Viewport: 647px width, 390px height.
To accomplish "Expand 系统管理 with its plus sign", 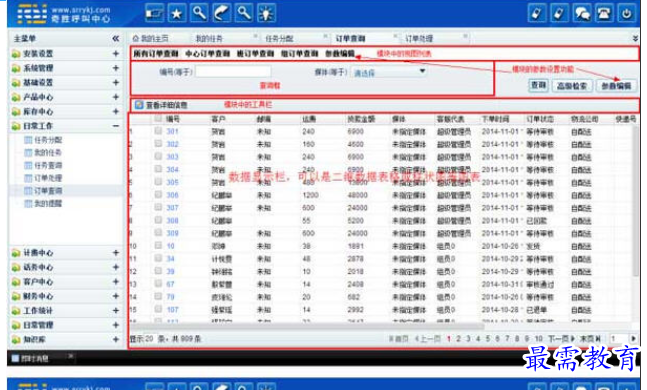I will (x=116, y=68).
